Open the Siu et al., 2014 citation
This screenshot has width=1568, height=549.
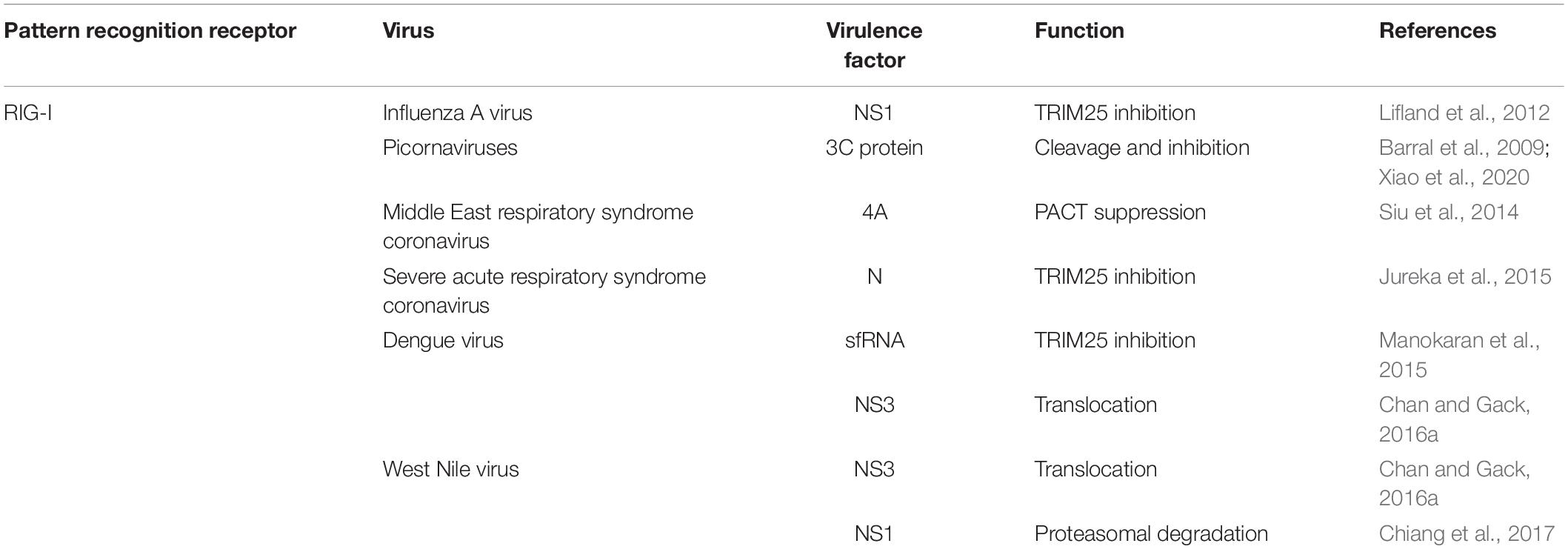coord(1448,212)
